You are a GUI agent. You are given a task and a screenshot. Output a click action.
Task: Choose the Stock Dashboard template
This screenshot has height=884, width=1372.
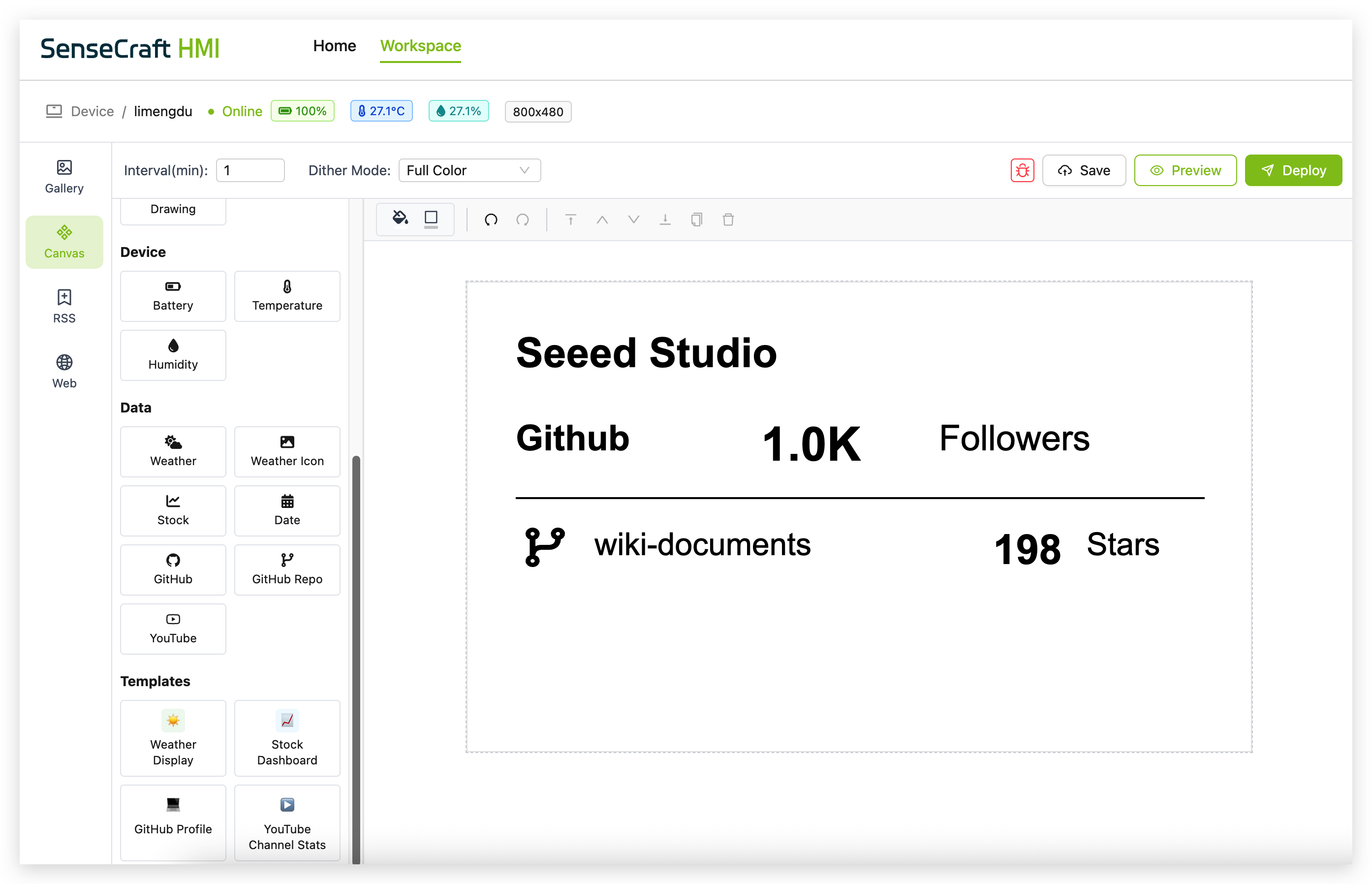pyautogui.click(x=287, y=738)
